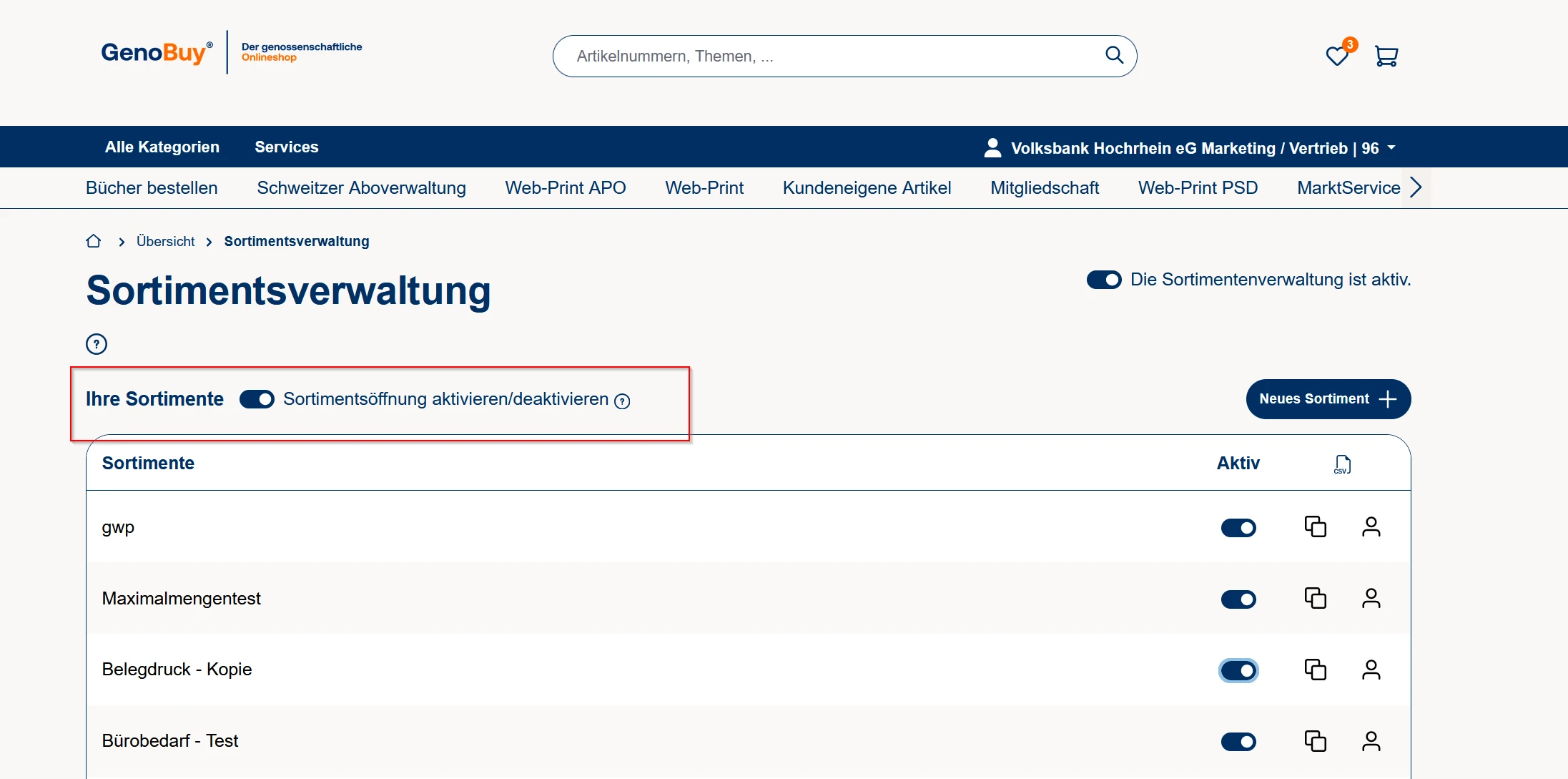Viewport: 1568px width, 779px height.
Task: Select Web-Print APO tab
Action: (565, 187)
